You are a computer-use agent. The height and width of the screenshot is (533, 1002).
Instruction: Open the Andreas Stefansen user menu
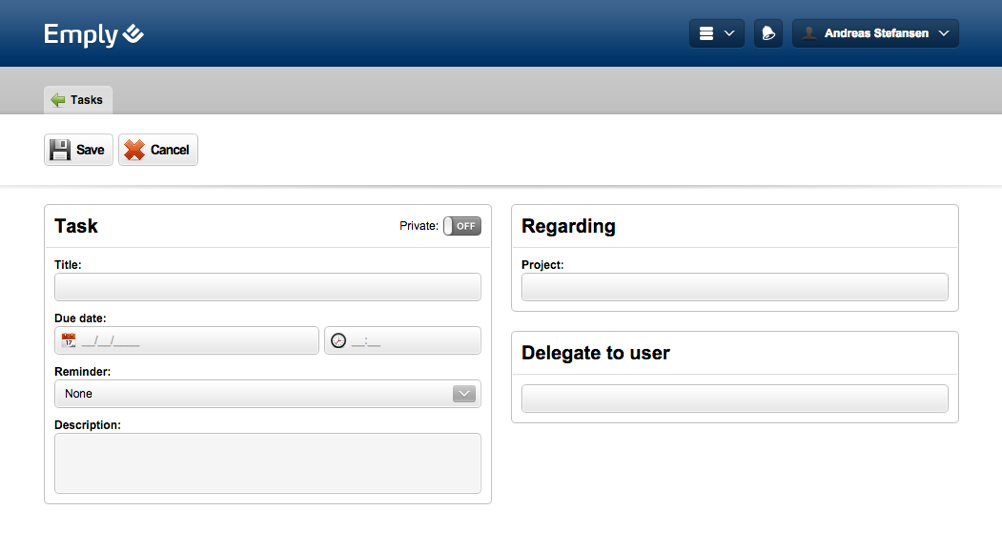[876, 34]
